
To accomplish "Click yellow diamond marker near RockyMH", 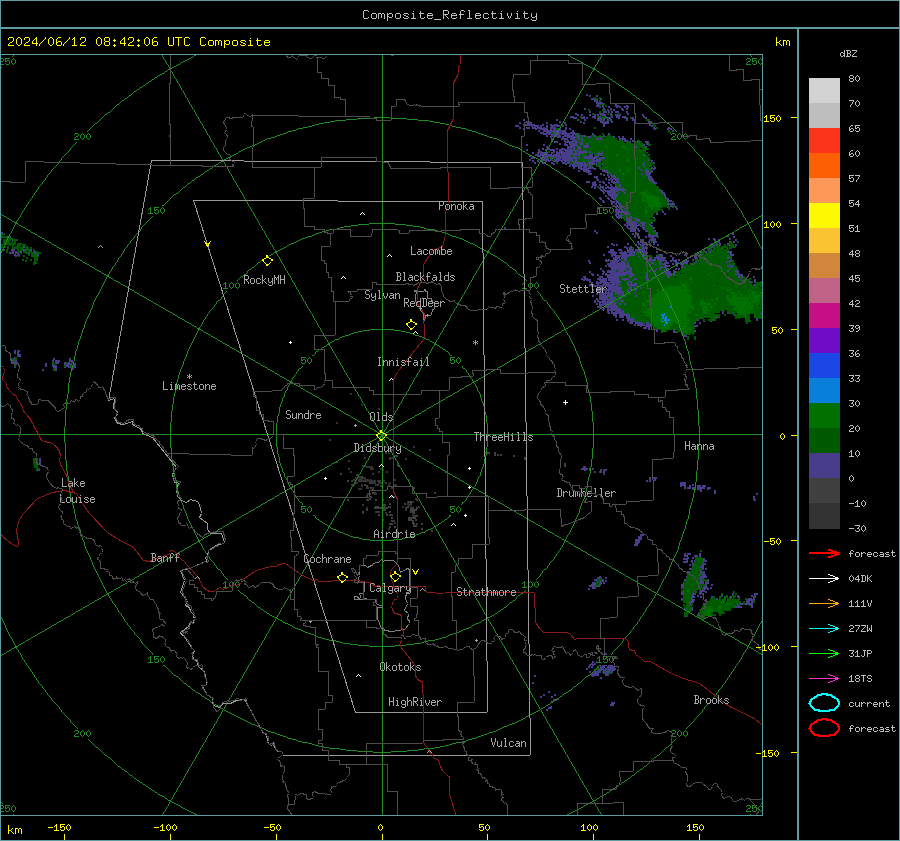I will point(267,261).
